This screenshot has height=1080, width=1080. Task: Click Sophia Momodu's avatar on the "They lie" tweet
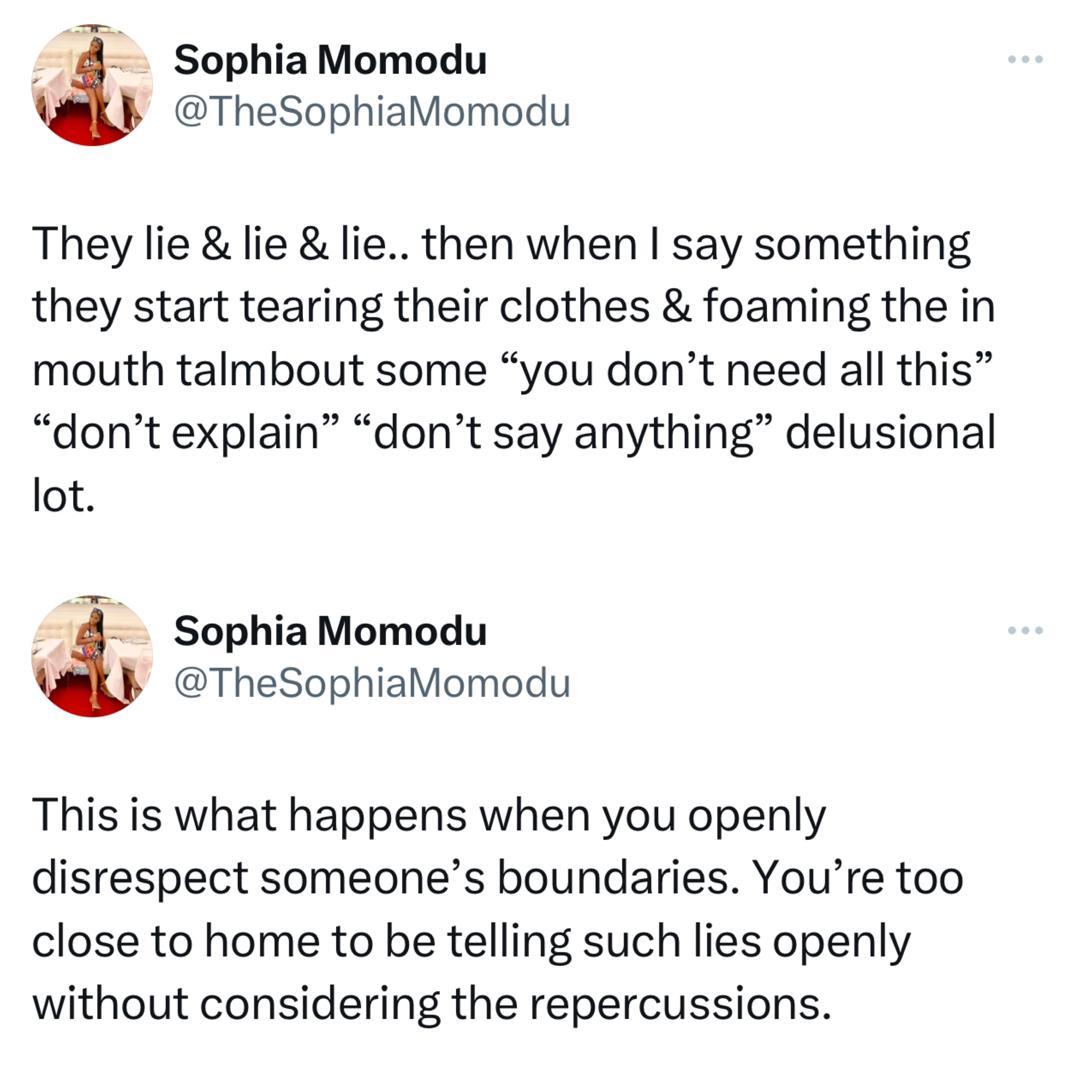coord(92,86)
